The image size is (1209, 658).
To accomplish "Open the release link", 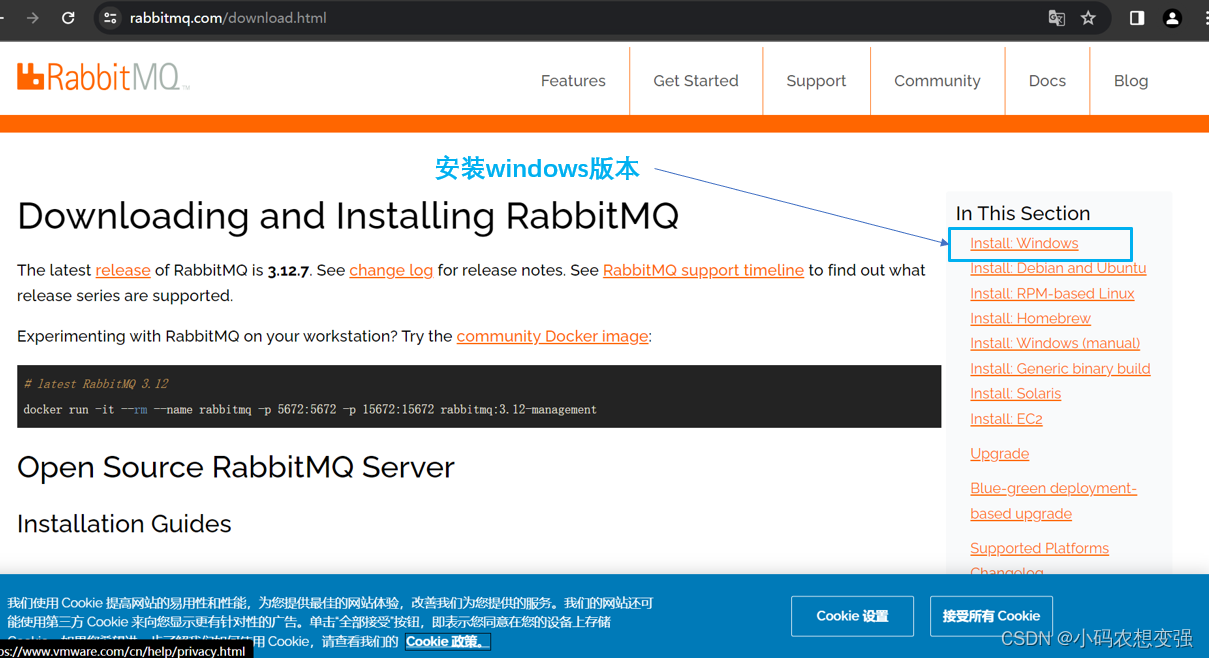I will coord(123,270).
